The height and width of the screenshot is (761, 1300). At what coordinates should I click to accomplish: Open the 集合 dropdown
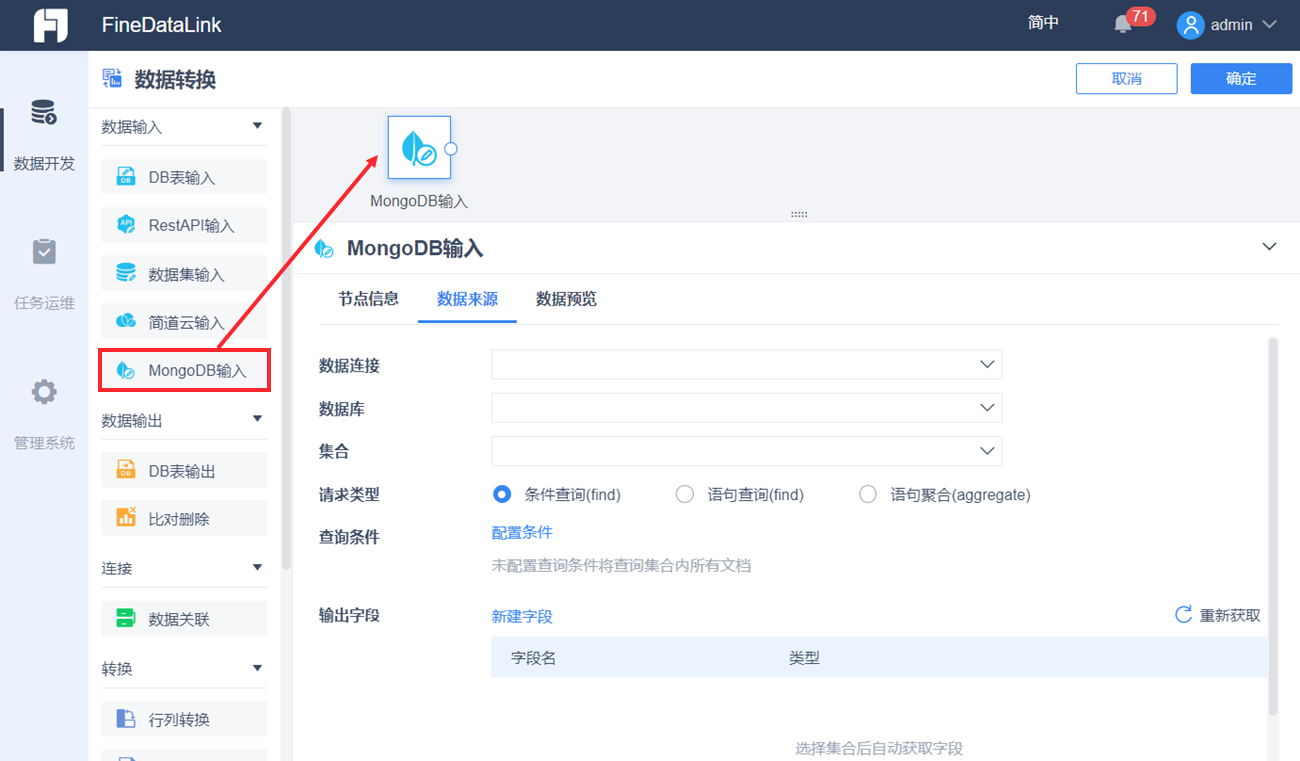tap(746, 451)
